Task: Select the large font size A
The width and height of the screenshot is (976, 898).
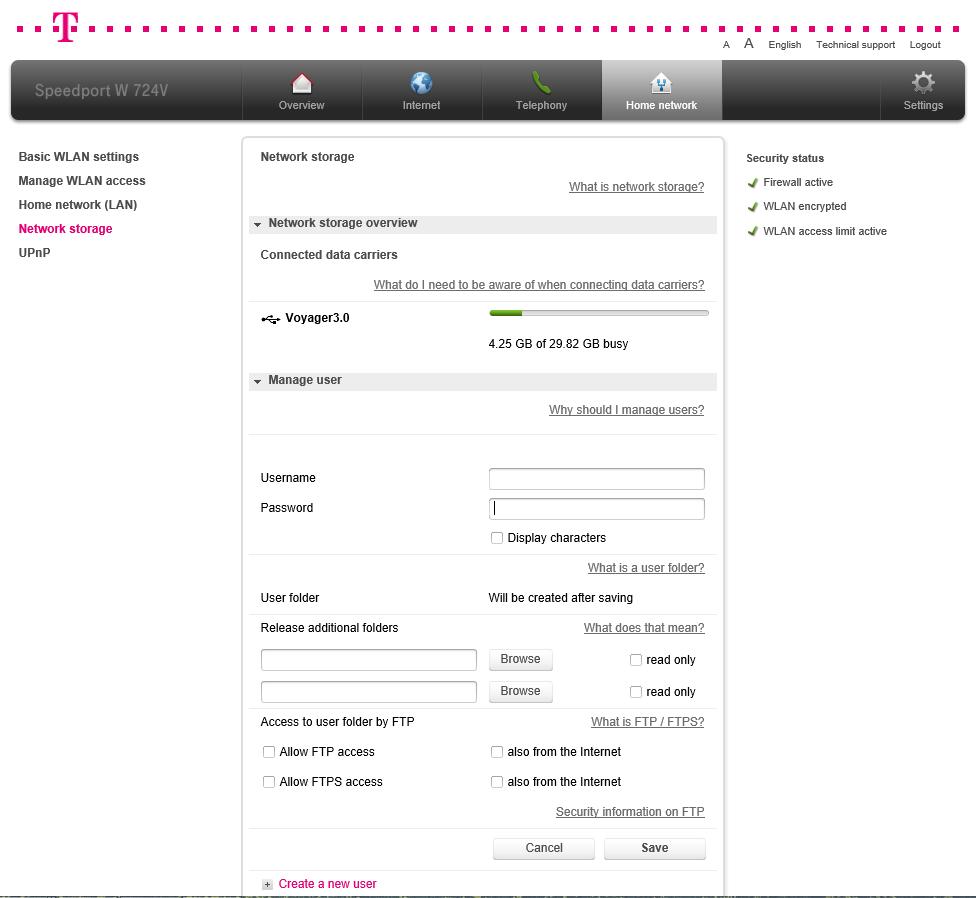Action: pyautogui.click(x=749, y=44)
